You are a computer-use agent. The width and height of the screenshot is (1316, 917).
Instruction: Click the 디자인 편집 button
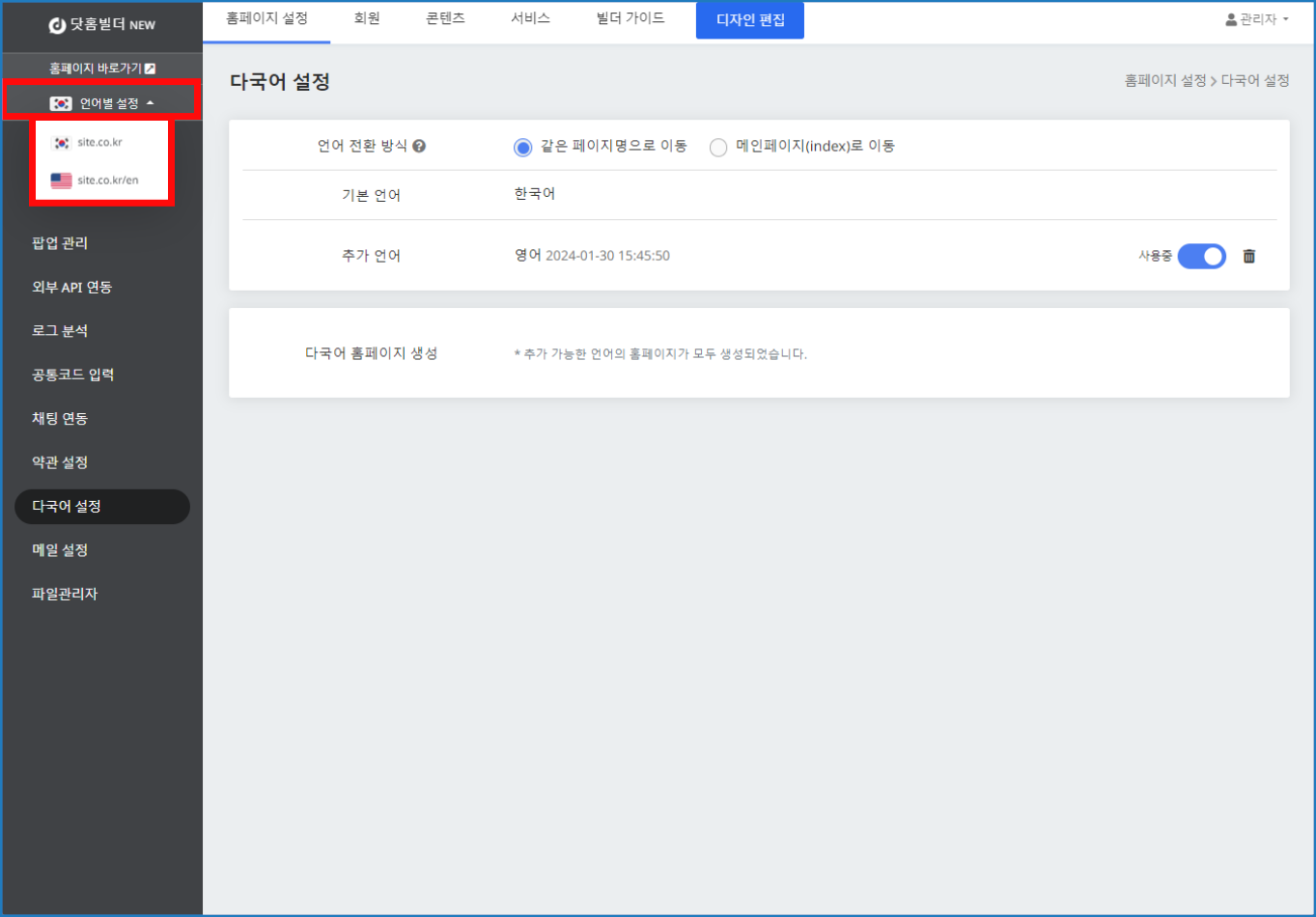749,20
